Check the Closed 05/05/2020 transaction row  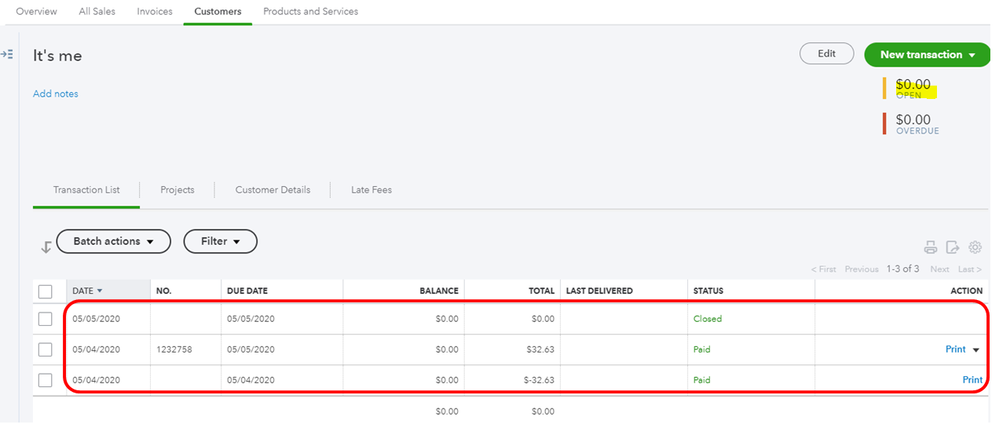pos(45,319)
